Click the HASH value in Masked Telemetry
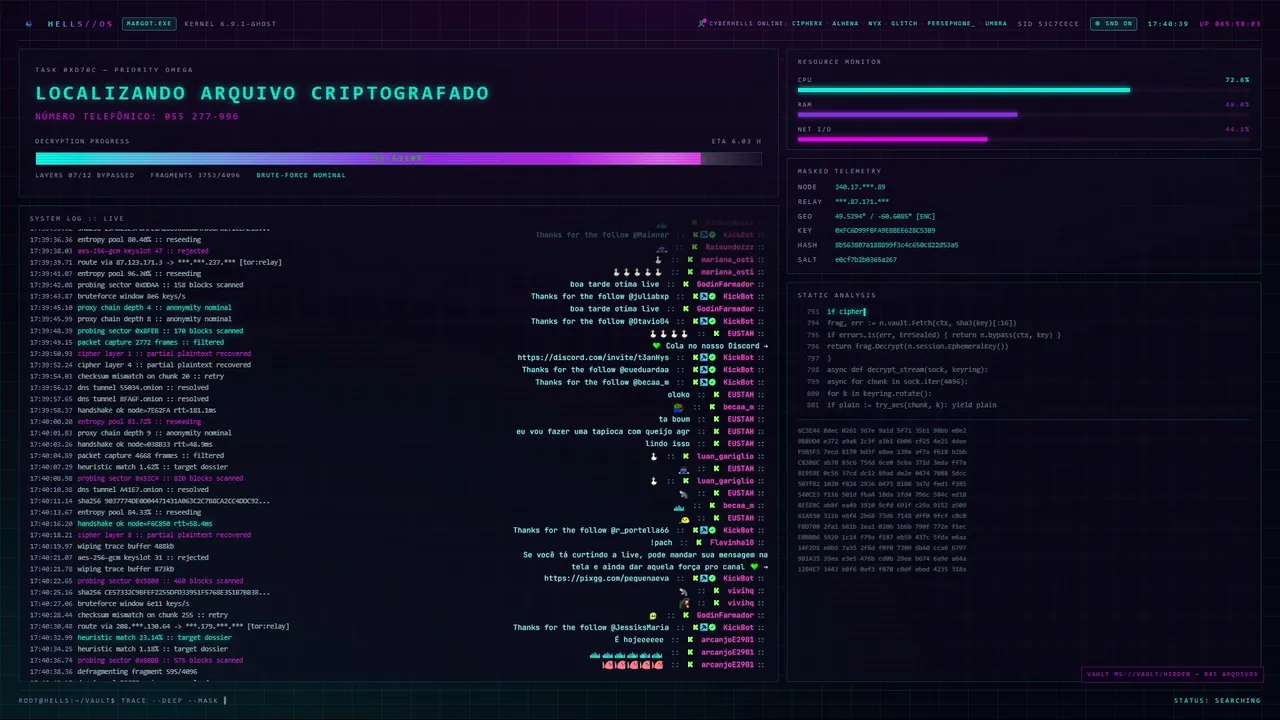This screenshot has width=1280, height=720. tap(896, 245)
